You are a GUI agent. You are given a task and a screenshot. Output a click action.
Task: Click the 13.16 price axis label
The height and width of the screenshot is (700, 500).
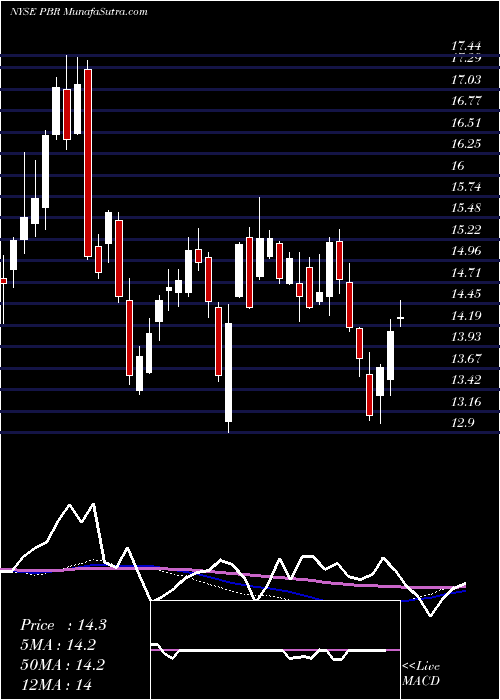466,401
